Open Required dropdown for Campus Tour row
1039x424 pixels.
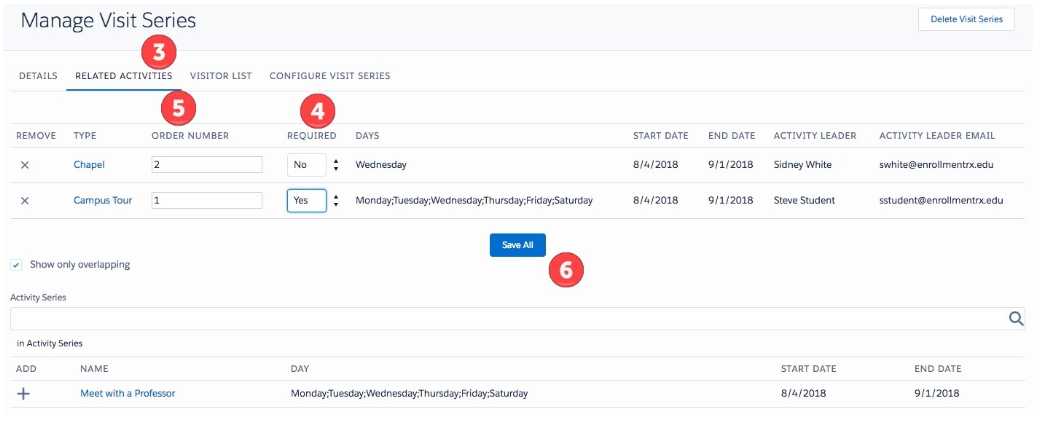coord(307,200)
